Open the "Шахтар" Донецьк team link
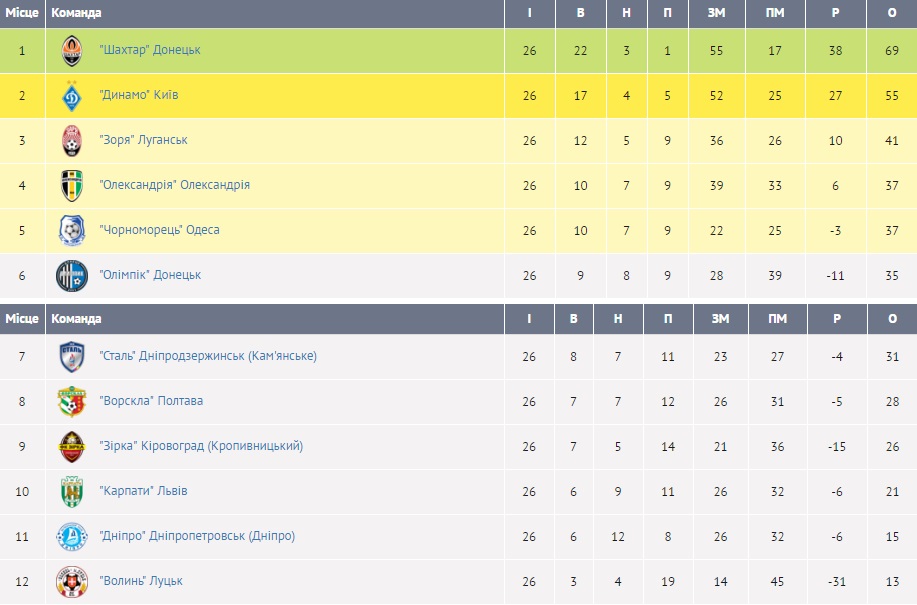Image resolution: width=917 pixels, height=605 pixels. point(150,50)
